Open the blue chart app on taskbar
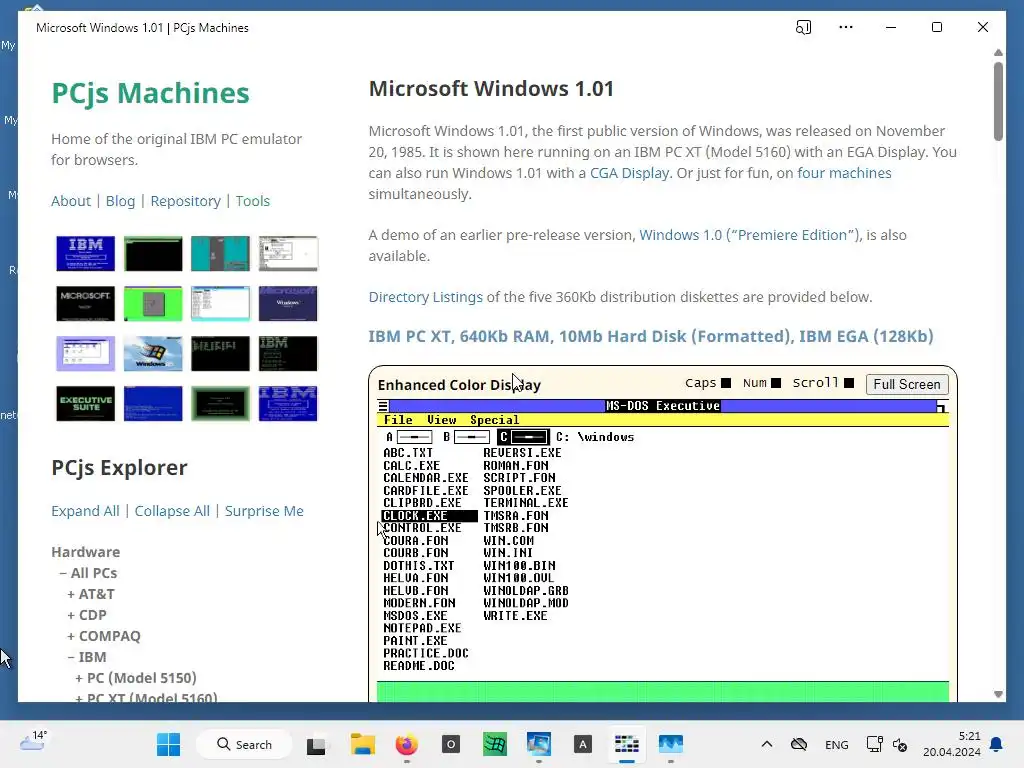Image resolution: width=1024 pixels, height=768 pixels. tap(671, 744)
